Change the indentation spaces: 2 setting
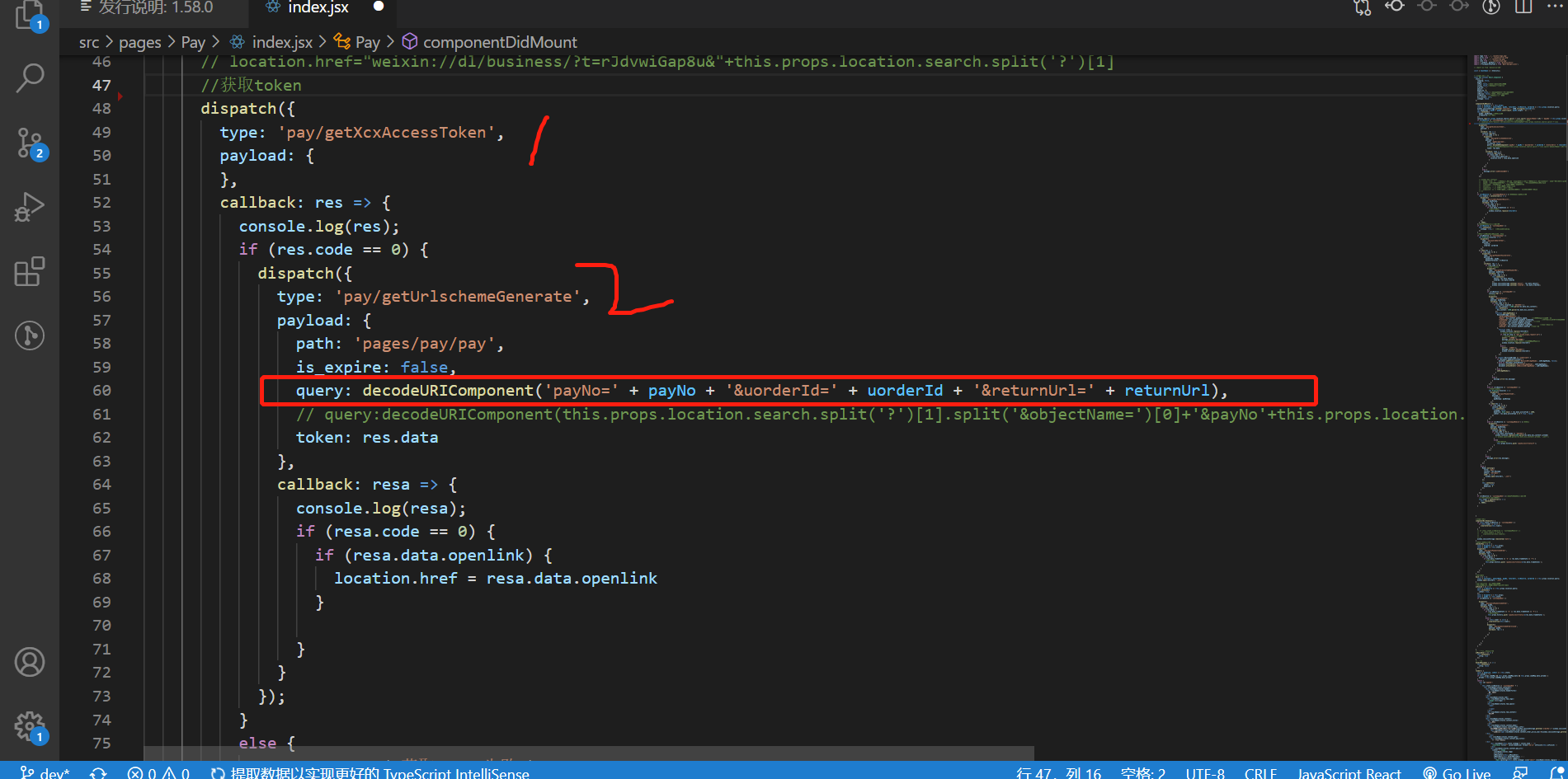The width and height of the screenshot is (1568, 779). coord(1143,772)
